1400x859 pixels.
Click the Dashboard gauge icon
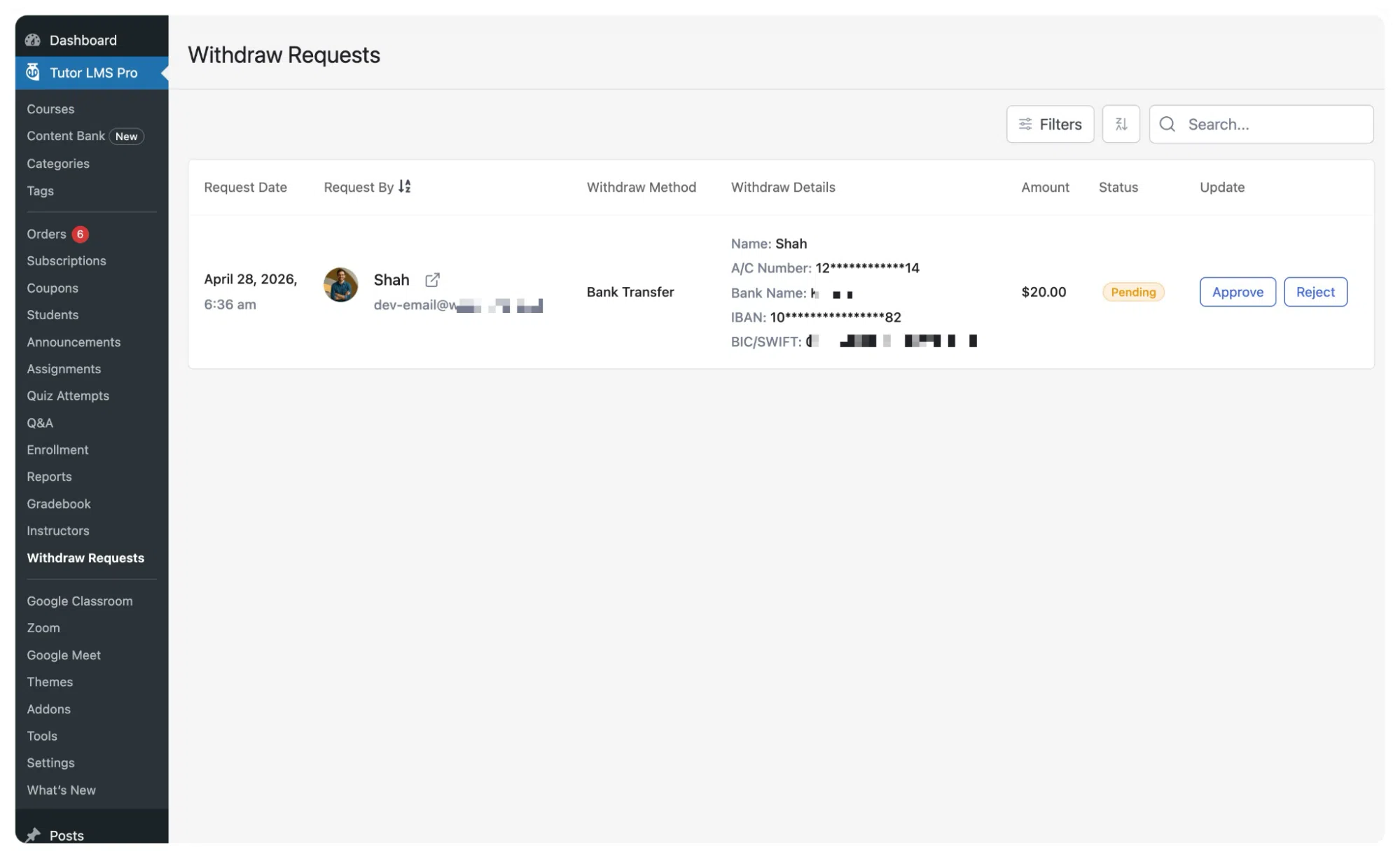pyautogui.click(x=33, y=40)
